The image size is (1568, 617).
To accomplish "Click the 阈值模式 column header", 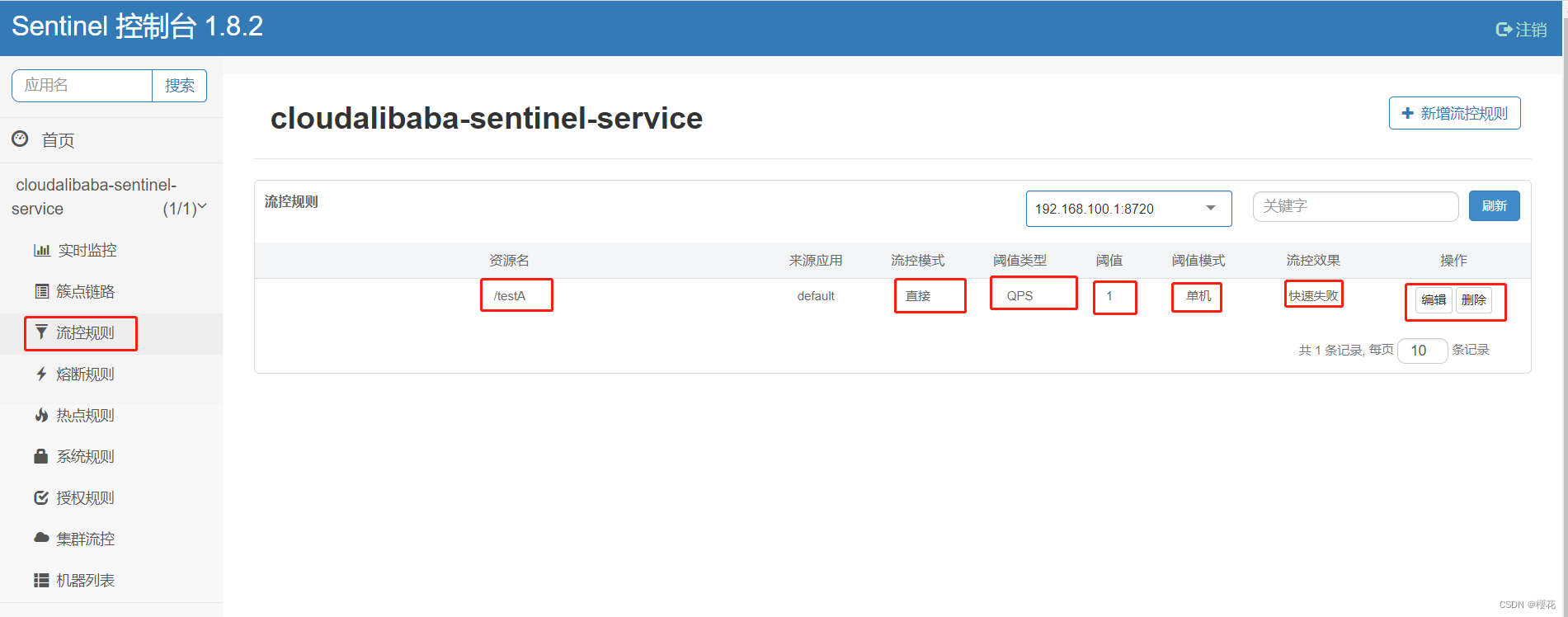I will coord(1198,261).
